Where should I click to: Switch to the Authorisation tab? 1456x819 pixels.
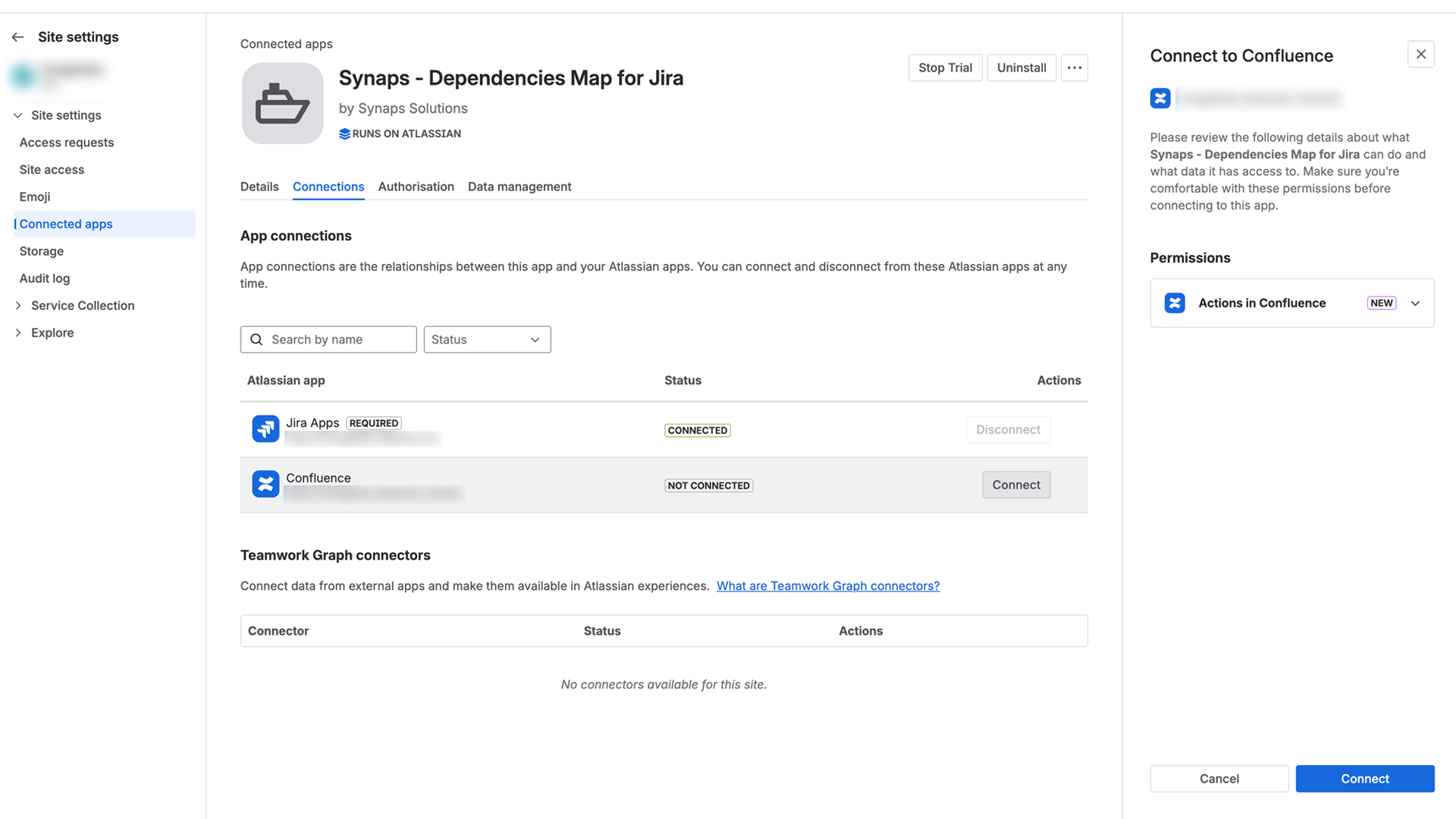416,187
